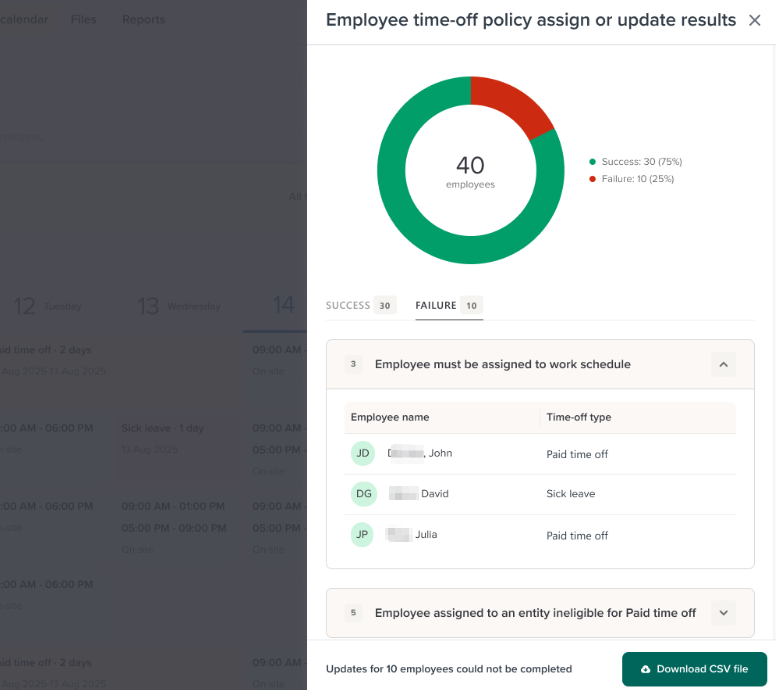This screenshot has height=690, width=776.
Task: Select the Sick leave row for David
Action: (x=540, y=494)
